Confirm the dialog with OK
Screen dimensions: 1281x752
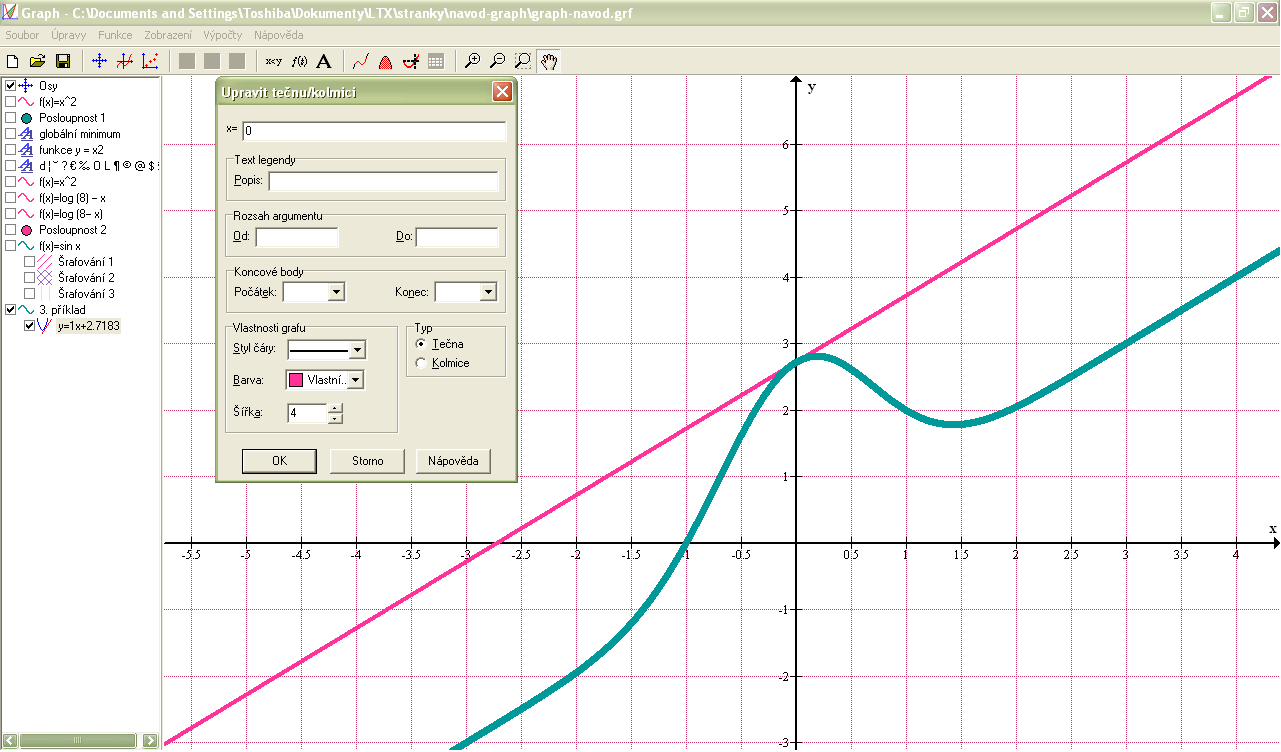point(279,461)
